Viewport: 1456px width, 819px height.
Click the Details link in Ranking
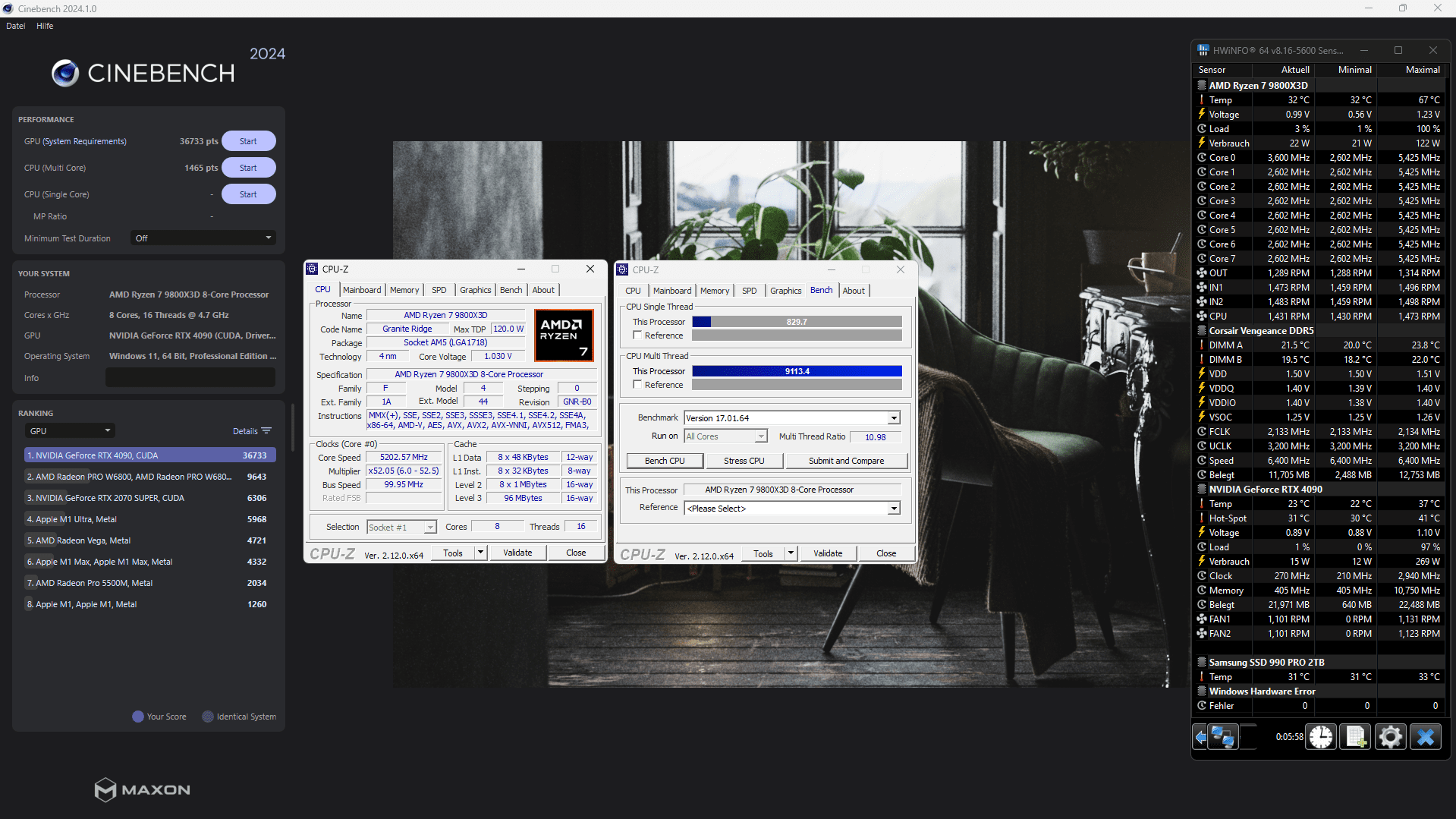(245, 430)
